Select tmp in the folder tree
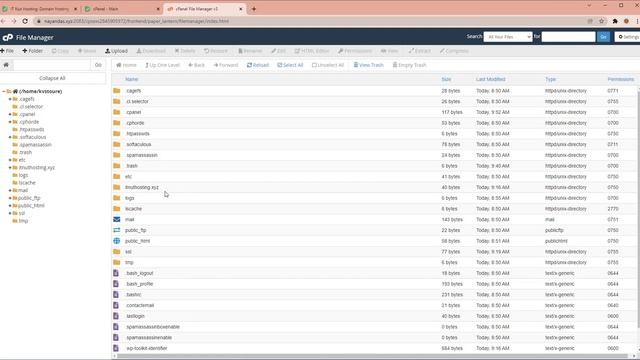Image resolution: width=640 pixels, height=360 pixels. pos(23,221)
